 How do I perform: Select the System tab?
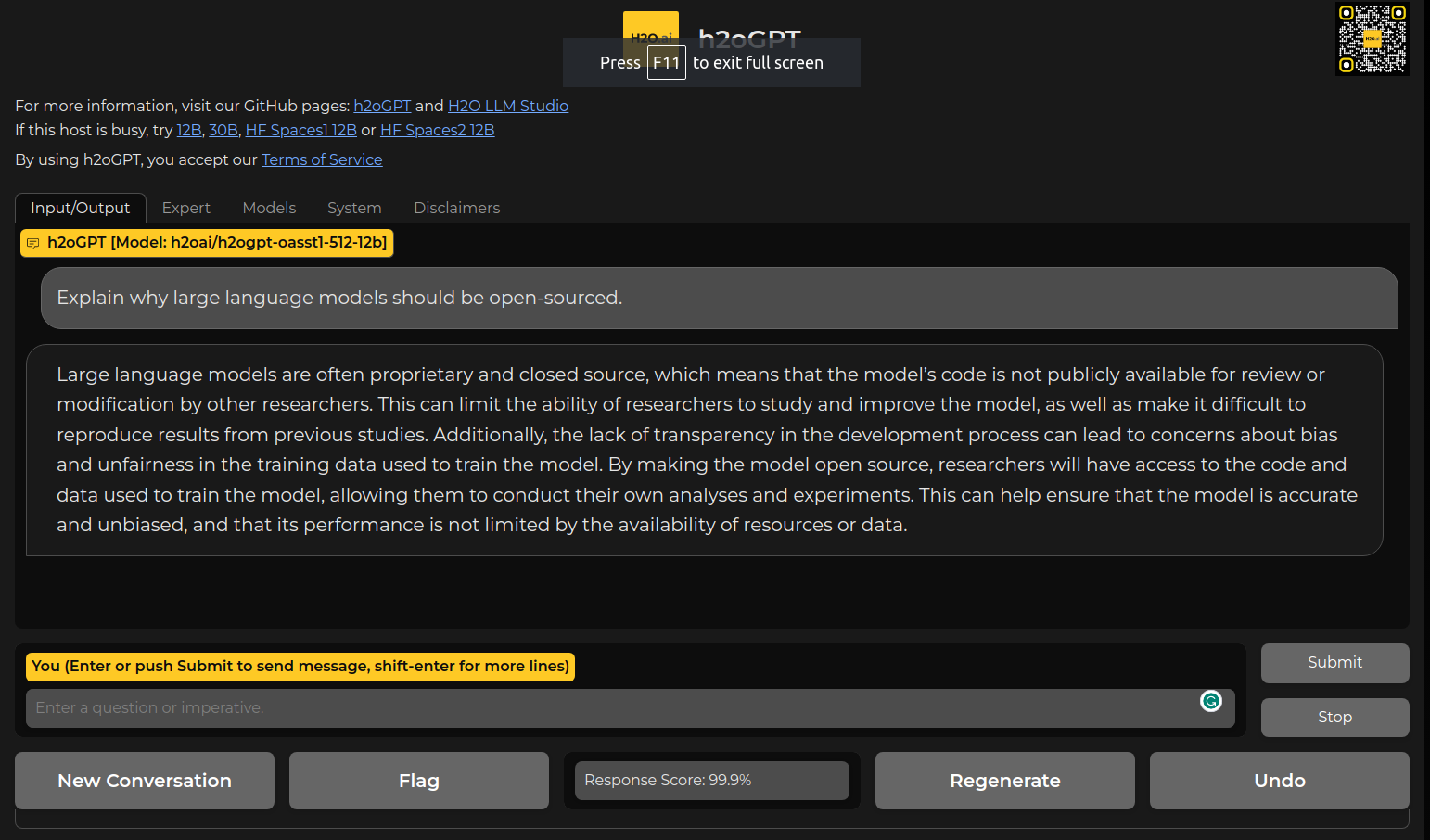pos(354,208)
